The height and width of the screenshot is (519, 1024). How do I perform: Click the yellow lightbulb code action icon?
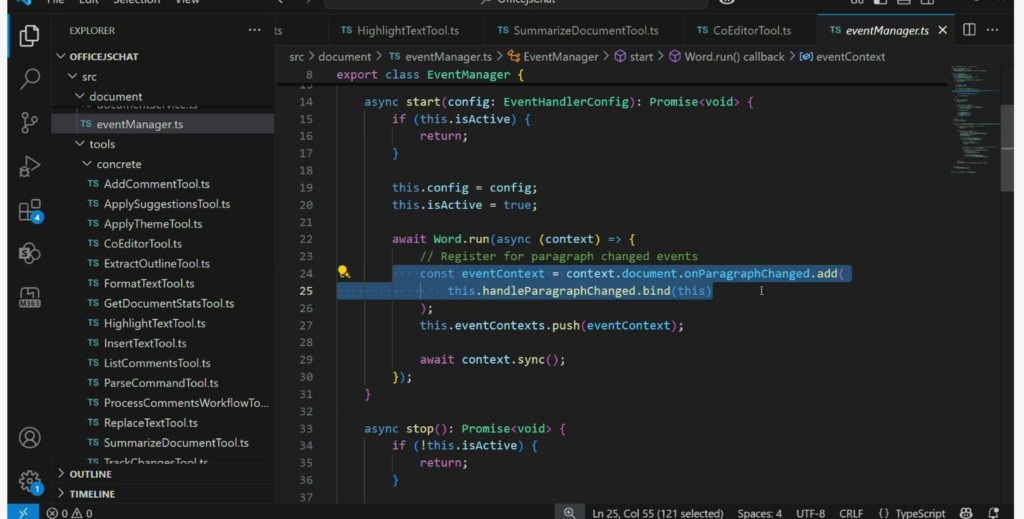point(343,272)
